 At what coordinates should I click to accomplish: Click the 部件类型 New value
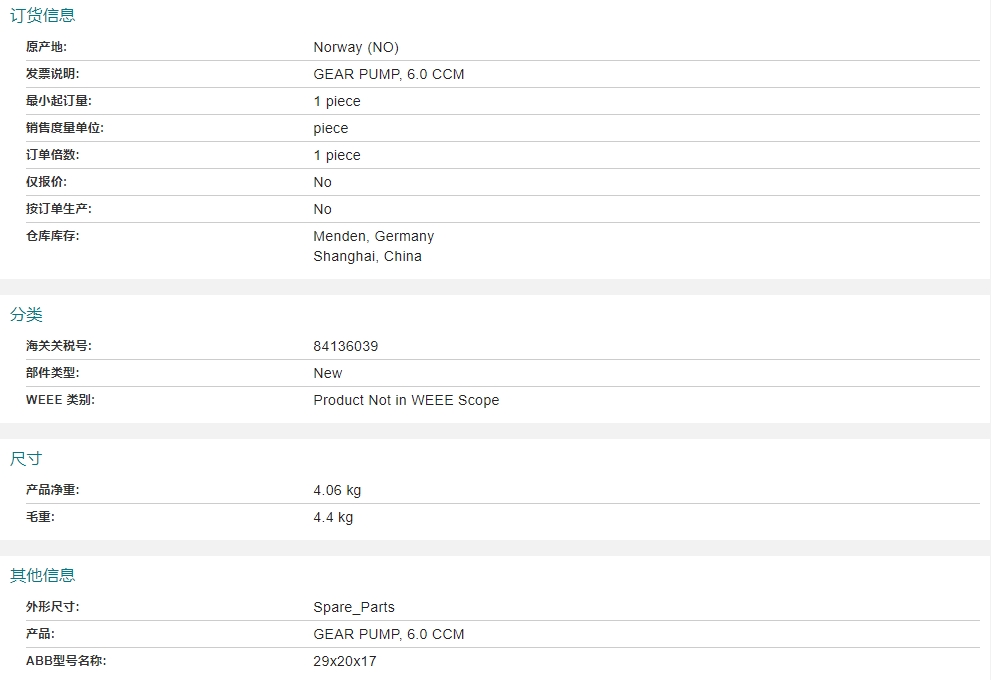click(327, 373)
